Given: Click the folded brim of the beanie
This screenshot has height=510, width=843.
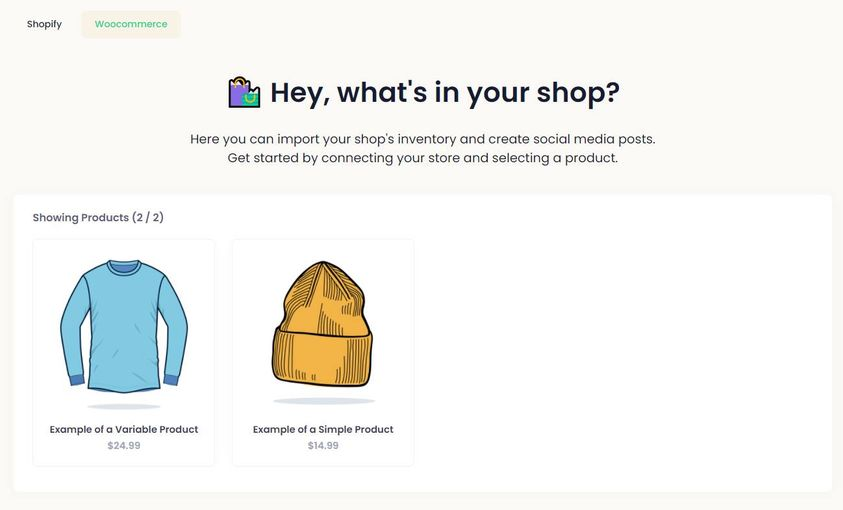Looking at the screenshot, I should pyautogui.click(x=322, y=358).
